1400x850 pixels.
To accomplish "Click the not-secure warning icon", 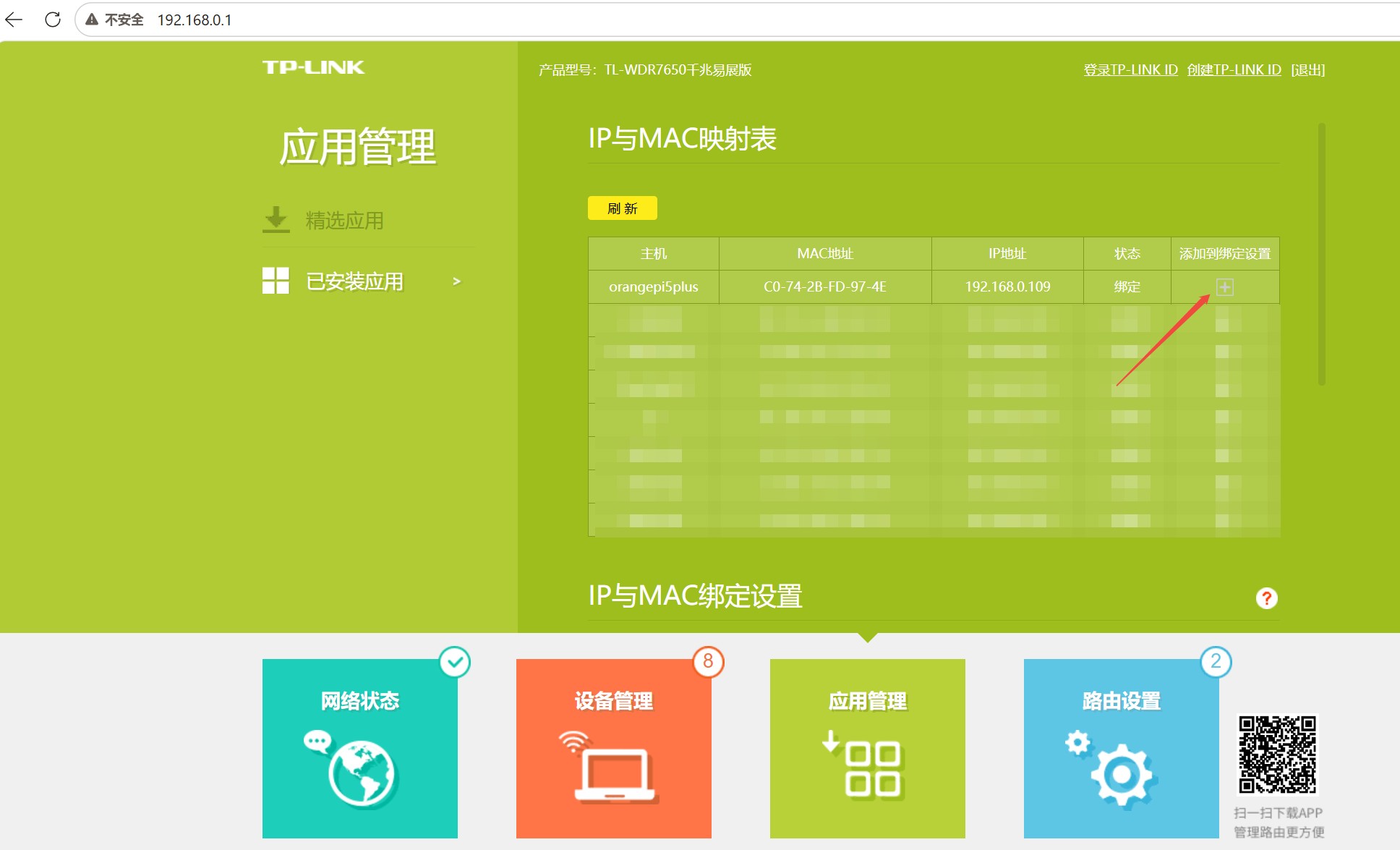I will click(x=92, y=20).
